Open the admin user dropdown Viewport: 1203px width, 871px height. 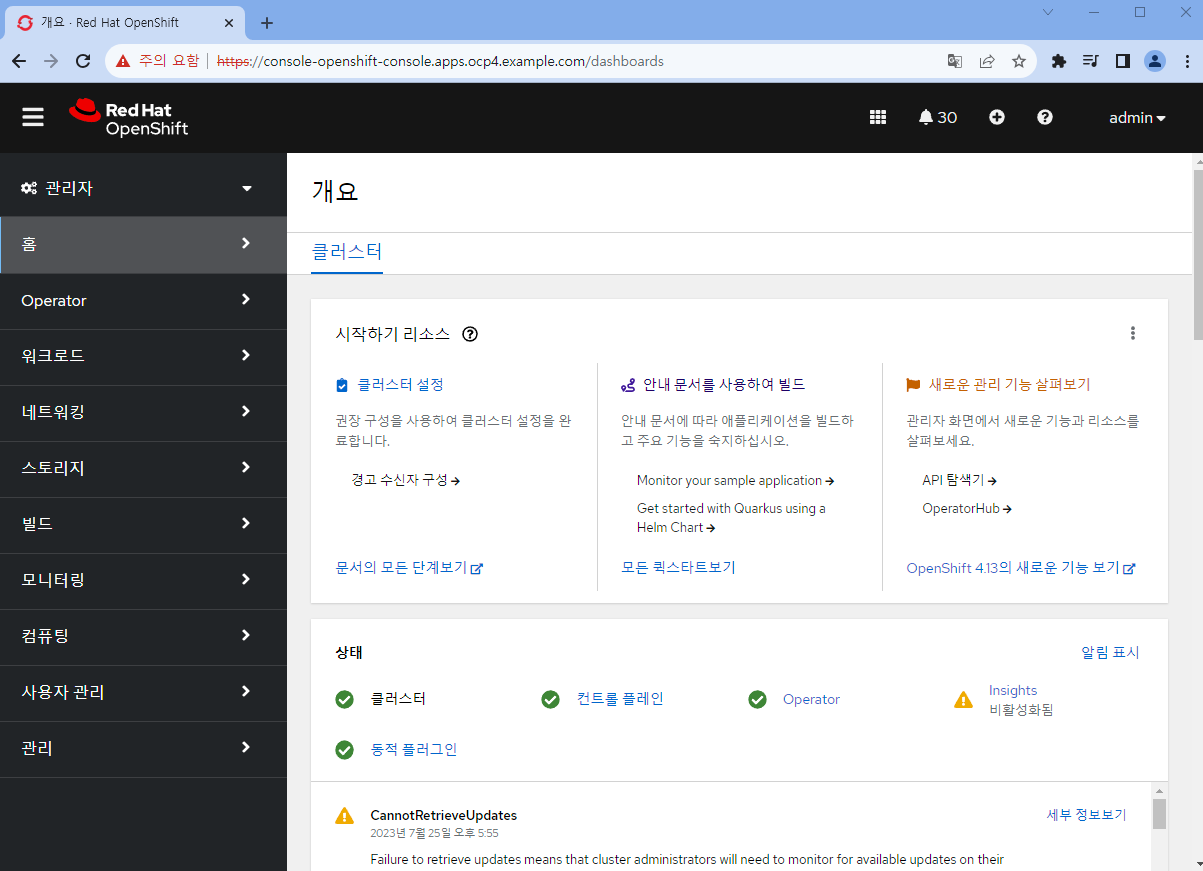1137,118
